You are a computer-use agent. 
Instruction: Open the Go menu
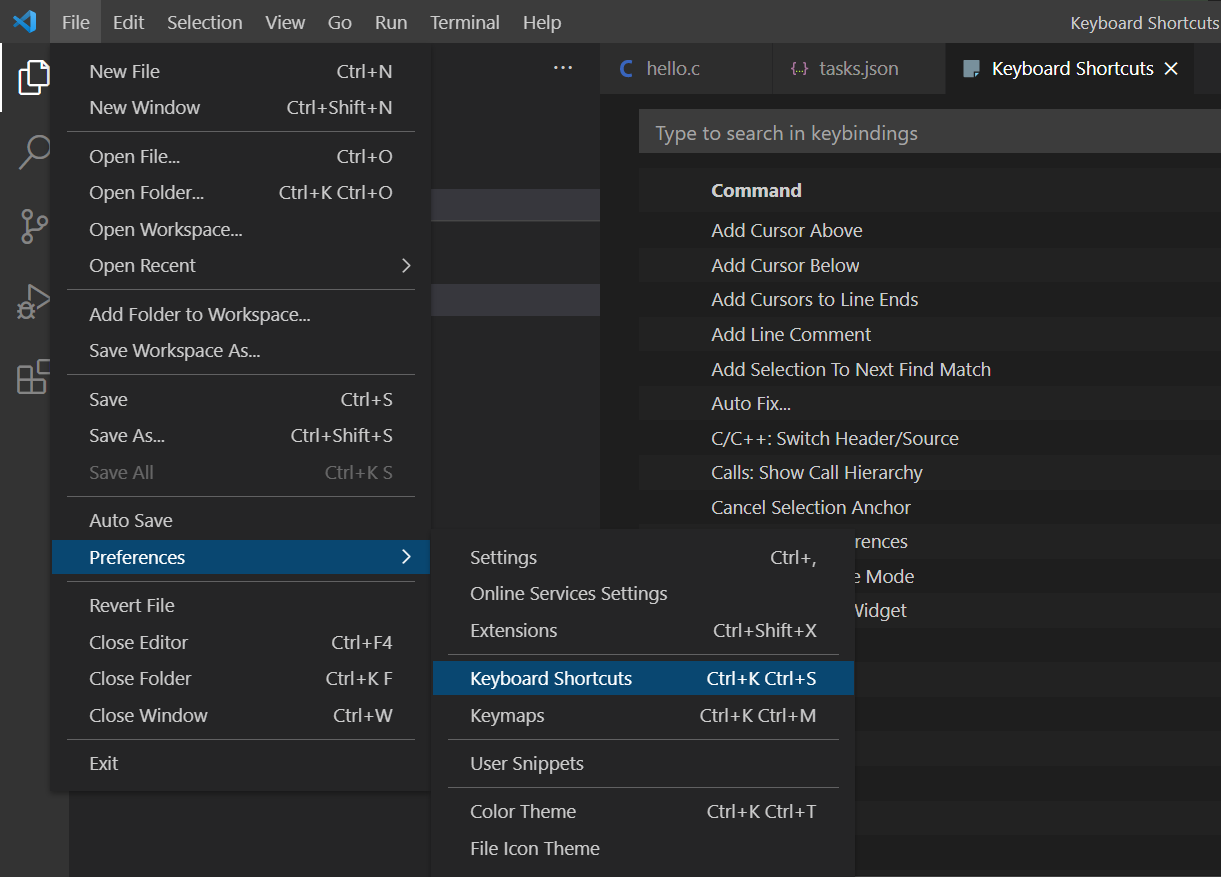[340, 22]
